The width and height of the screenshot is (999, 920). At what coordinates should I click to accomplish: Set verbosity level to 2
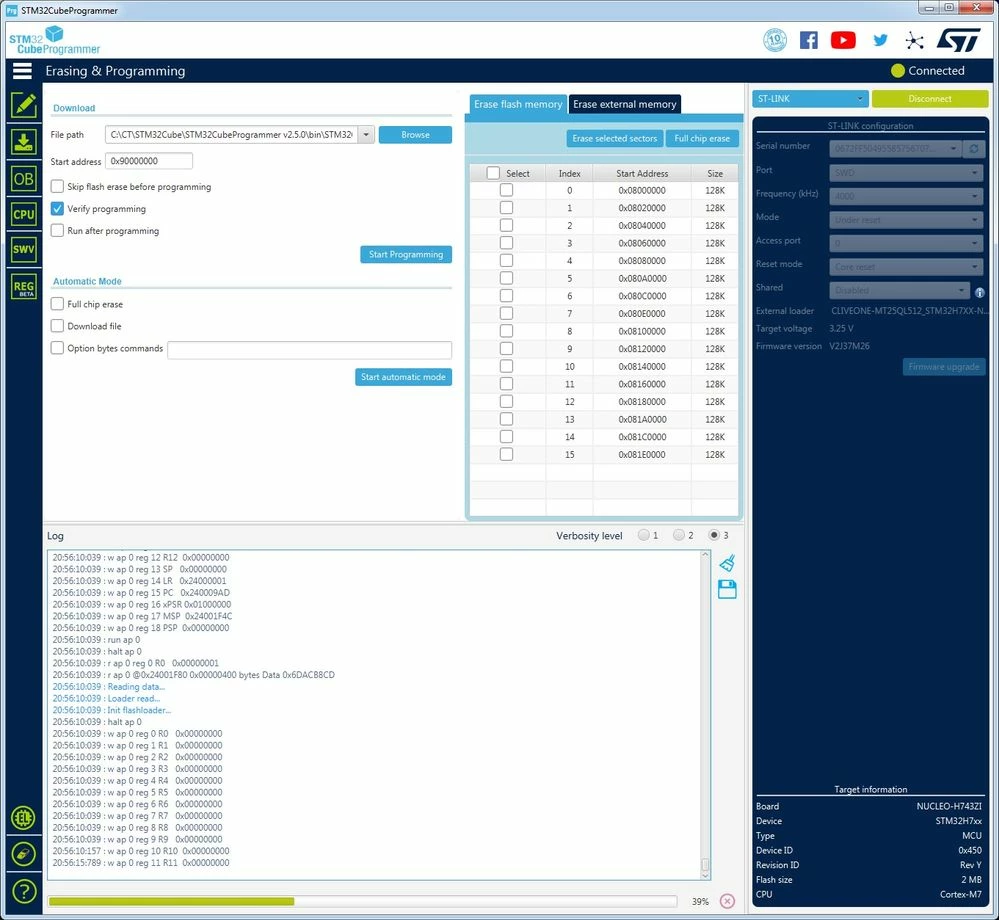679,535
